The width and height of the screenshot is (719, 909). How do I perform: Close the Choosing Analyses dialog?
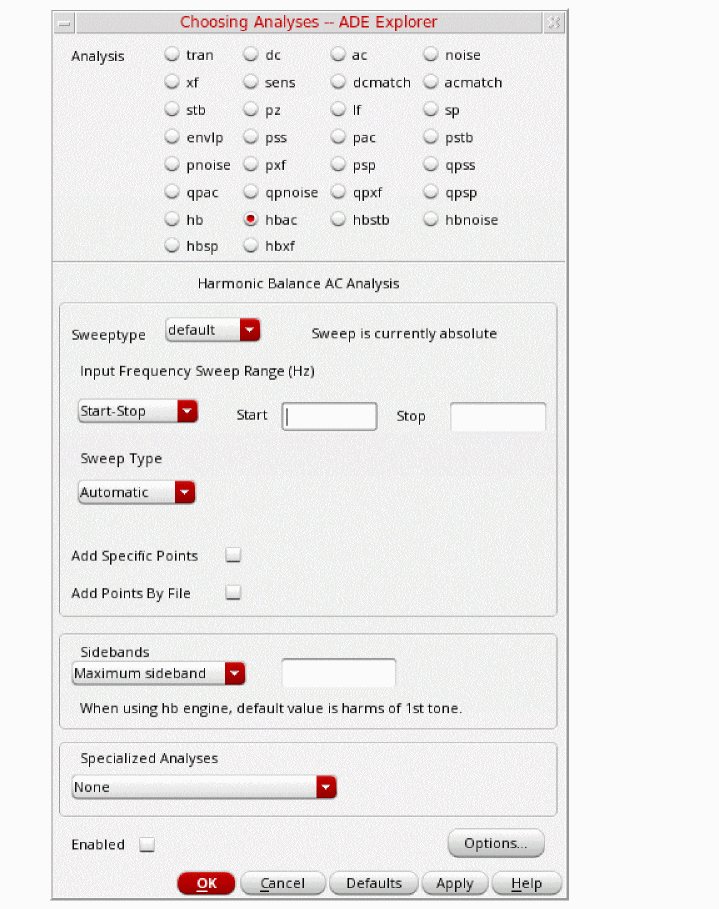(x=554, y=23)
